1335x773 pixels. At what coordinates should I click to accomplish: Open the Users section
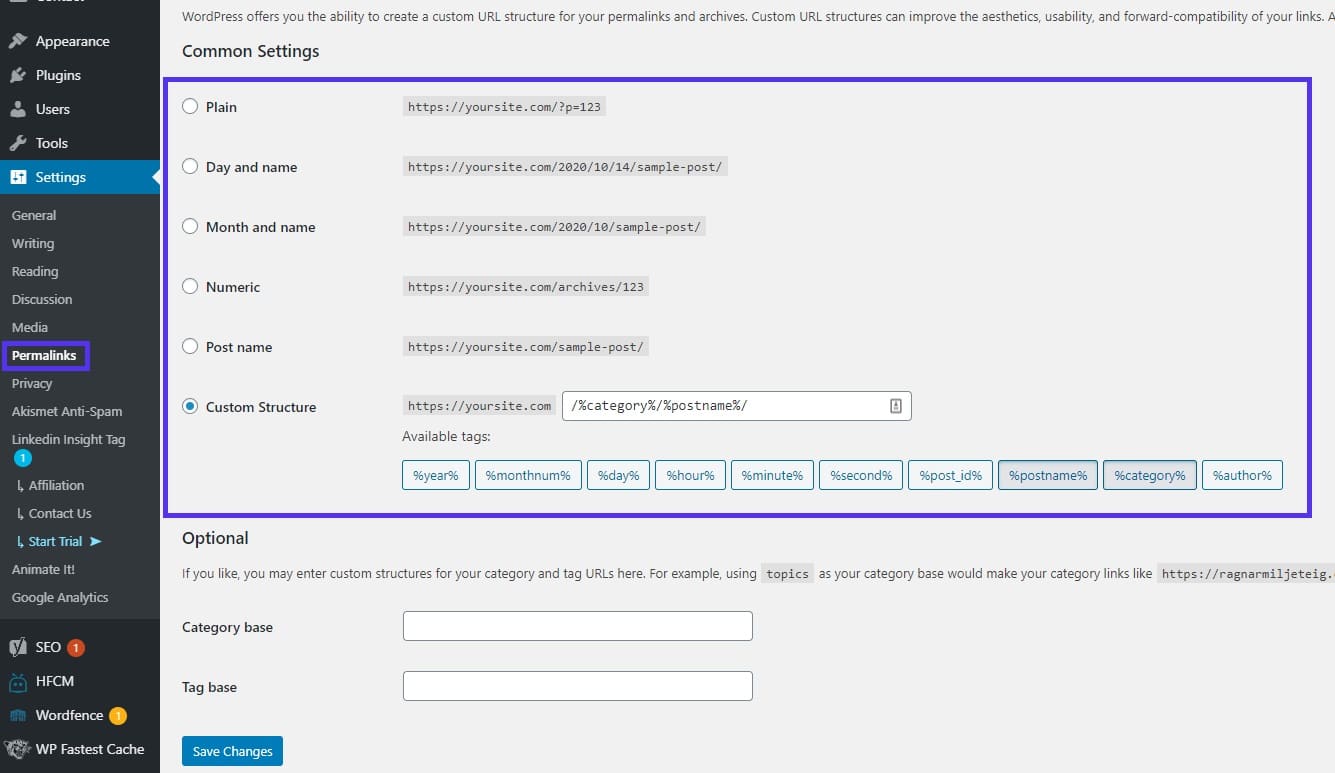click(x=50, y=109)
